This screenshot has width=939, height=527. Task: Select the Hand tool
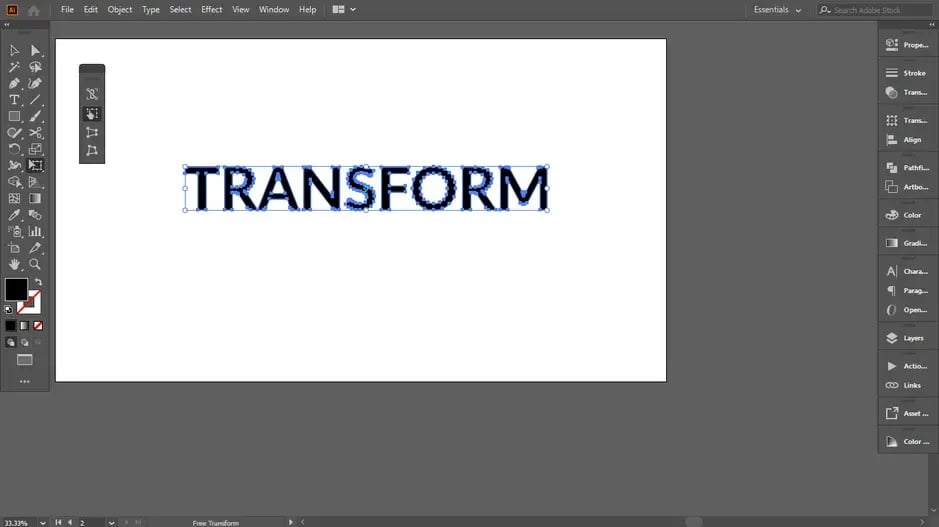click(14, 264)
